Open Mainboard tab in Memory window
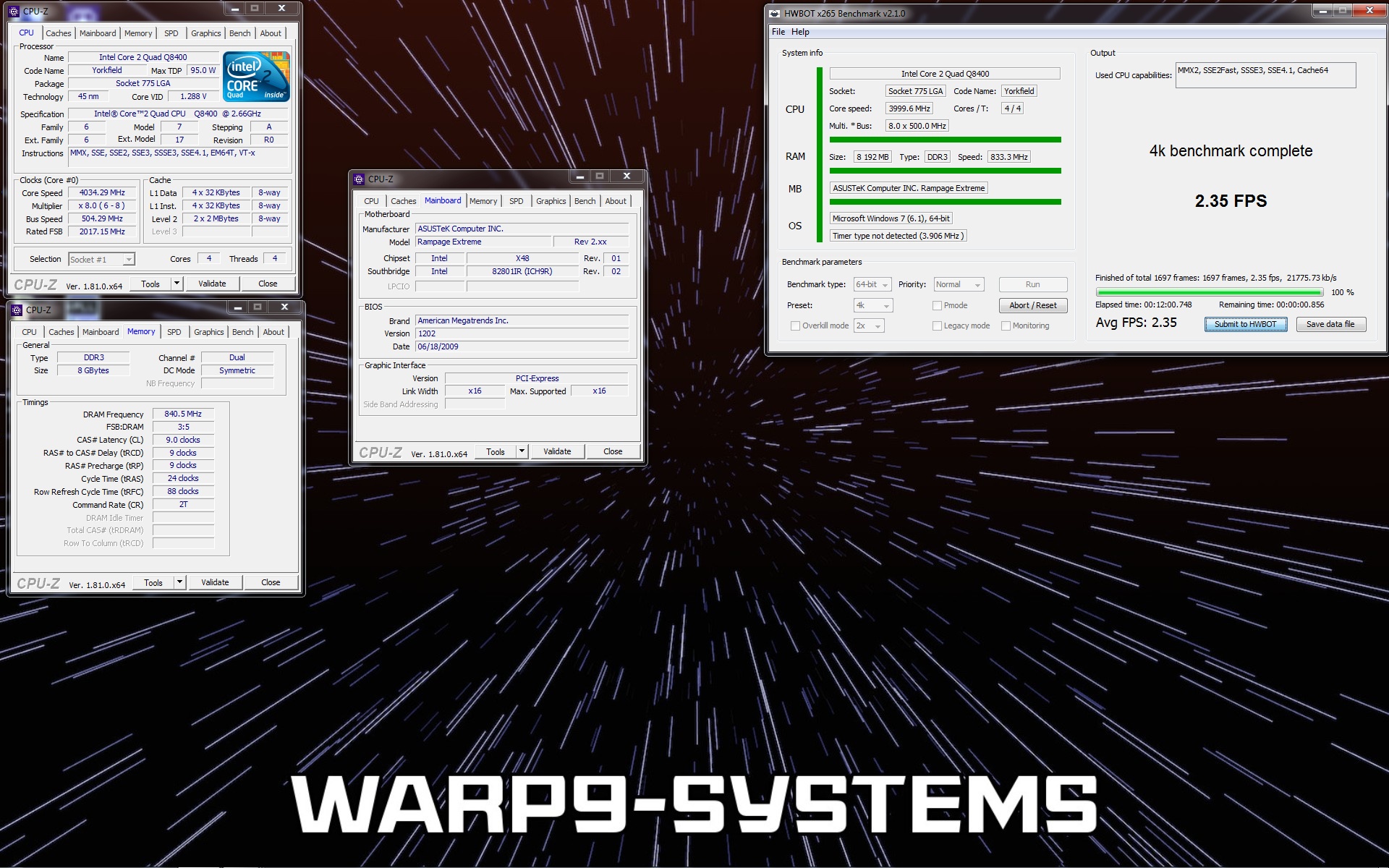 point(101,332)
